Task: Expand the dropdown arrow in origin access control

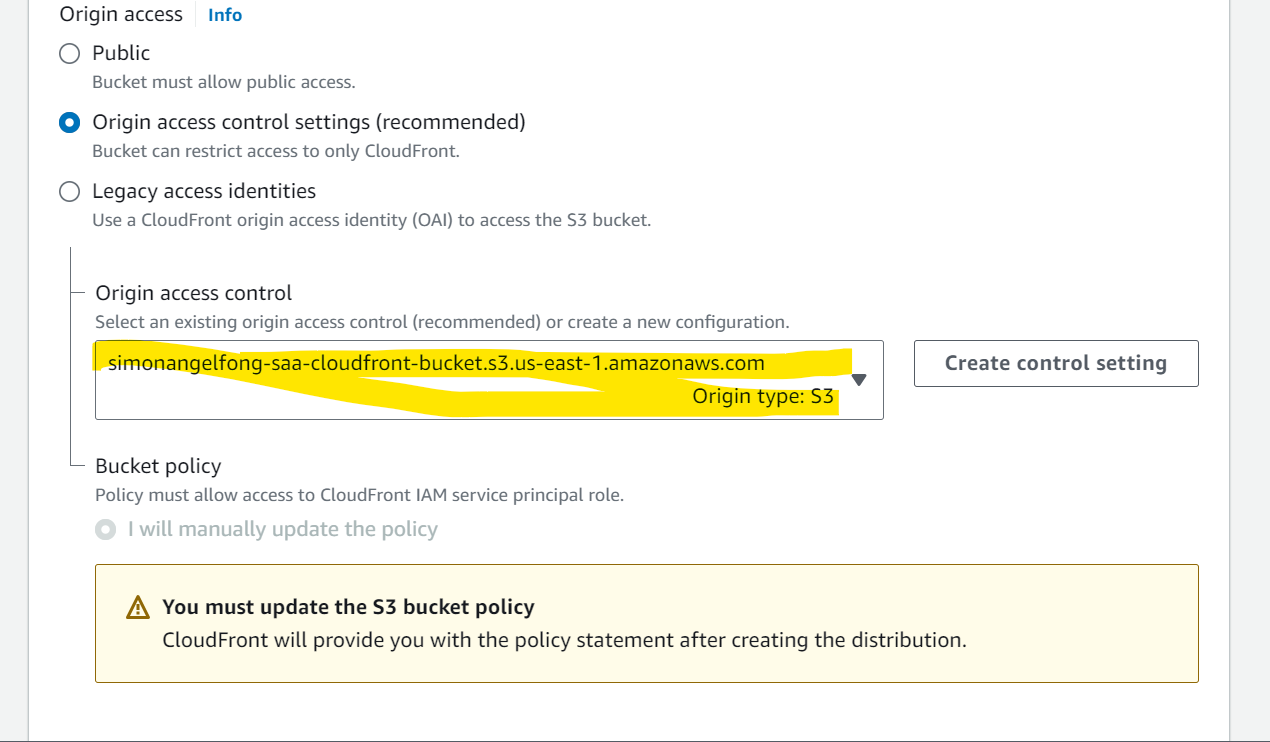Action: click(x=858, y=380)
